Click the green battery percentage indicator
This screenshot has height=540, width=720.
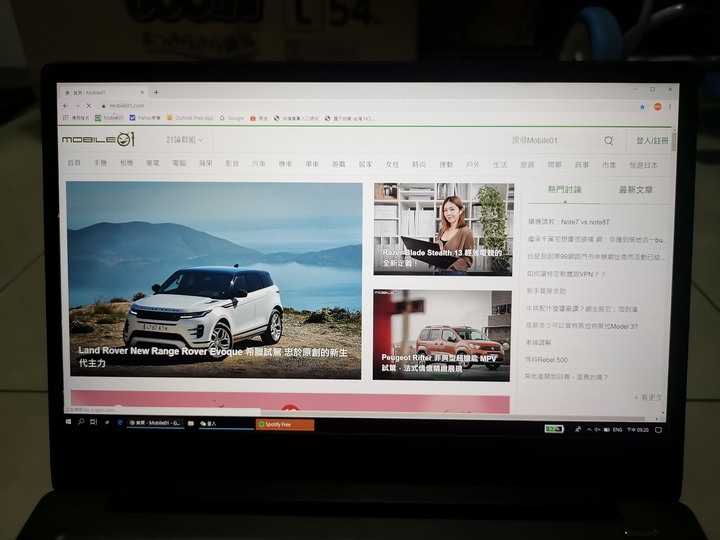click(554, 429)
